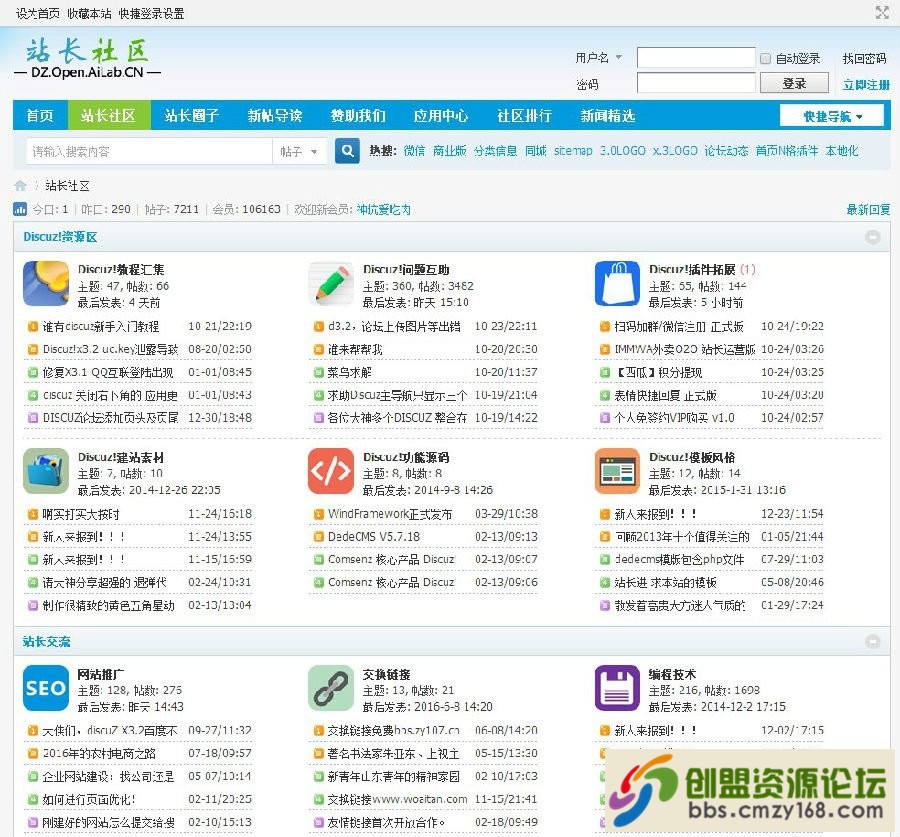This screenshot has height=837, width=900.
Task: Open the 帖子 search type dropdown
Action: 298,152
